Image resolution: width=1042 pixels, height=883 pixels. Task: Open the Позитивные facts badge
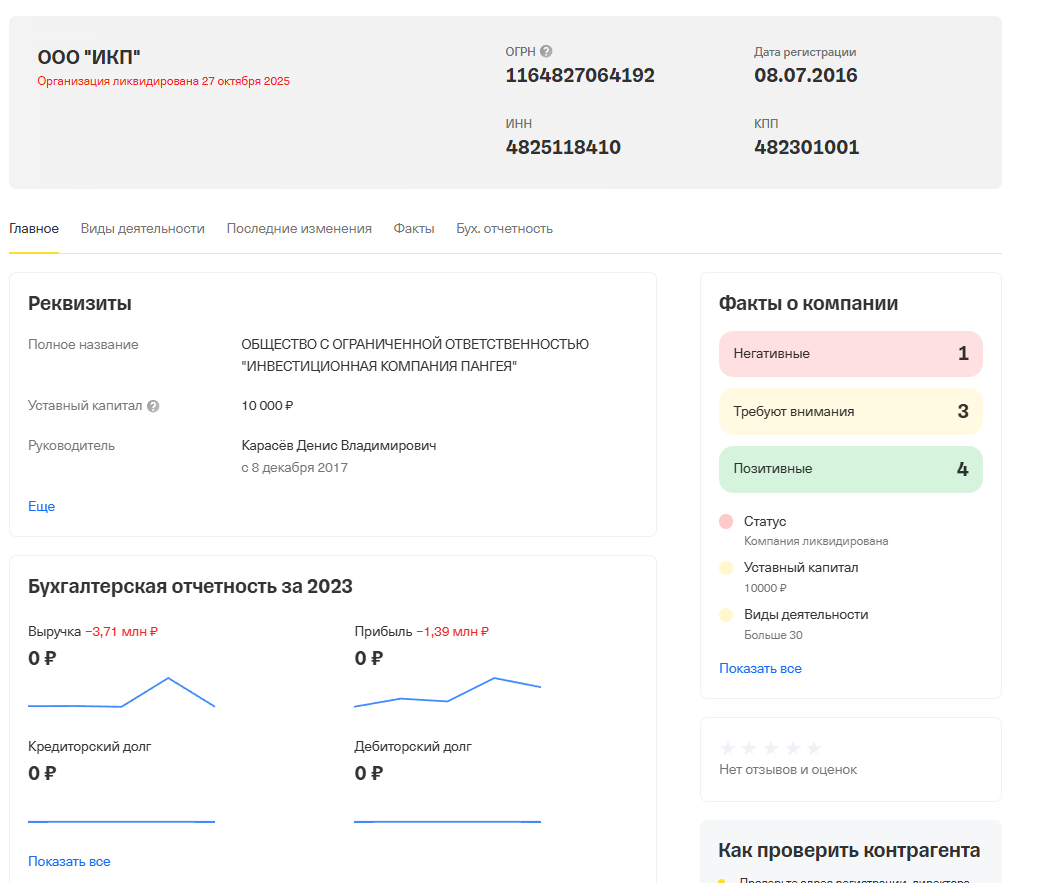click(x=850, y=469)
